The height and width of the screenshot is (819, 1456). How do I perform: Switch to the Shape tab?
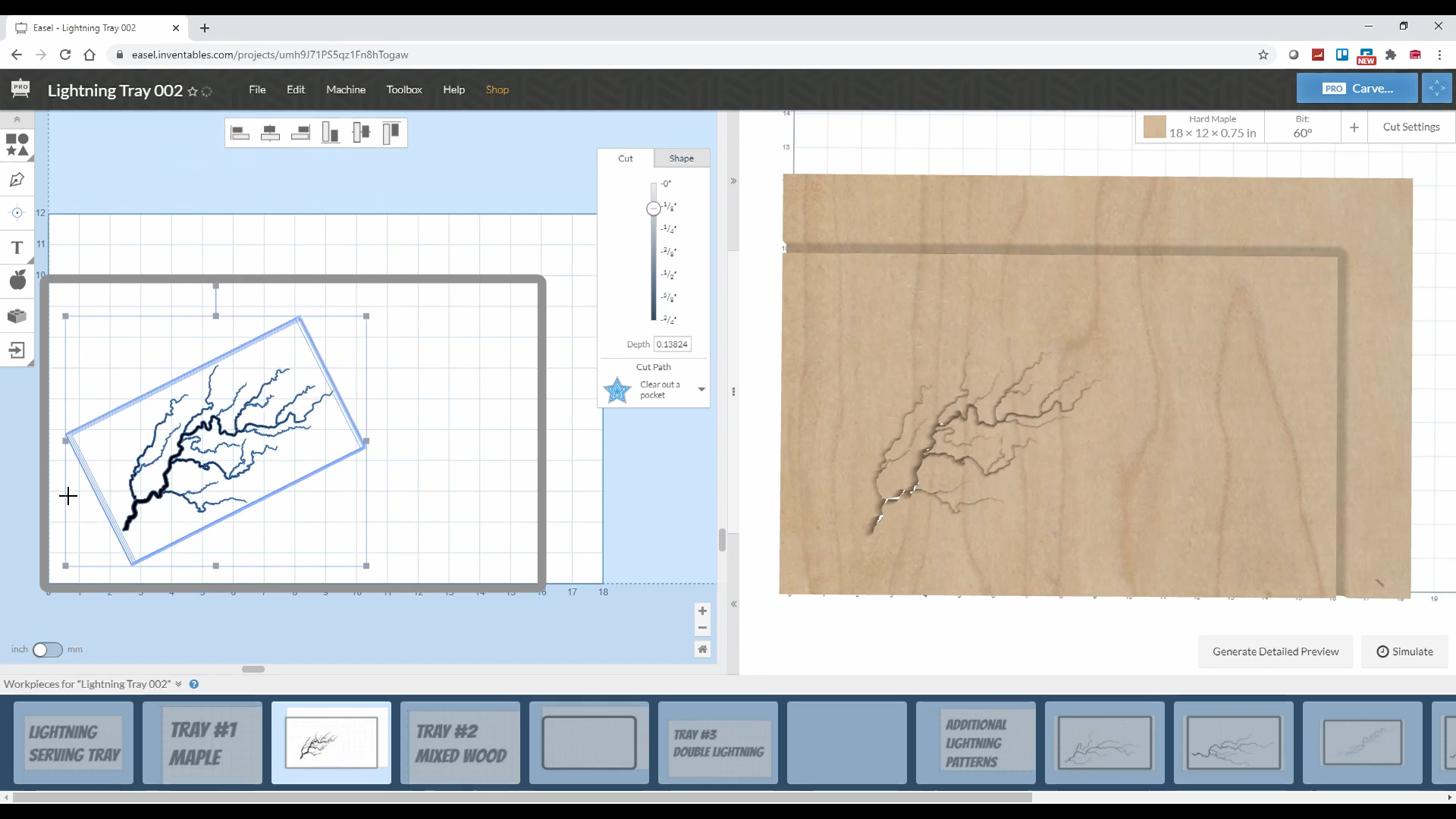(x=681, y=158)
